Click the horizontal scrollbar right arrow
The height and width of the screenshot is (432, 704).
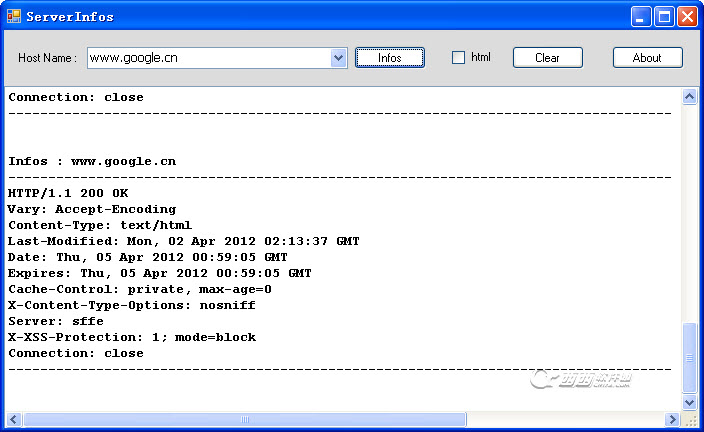[672, 419]
